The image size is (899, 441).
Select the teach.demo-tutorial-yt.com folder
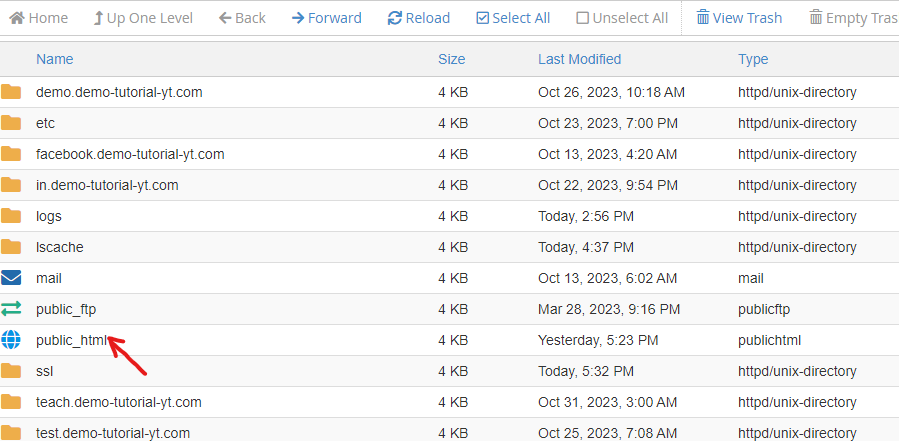119,402
